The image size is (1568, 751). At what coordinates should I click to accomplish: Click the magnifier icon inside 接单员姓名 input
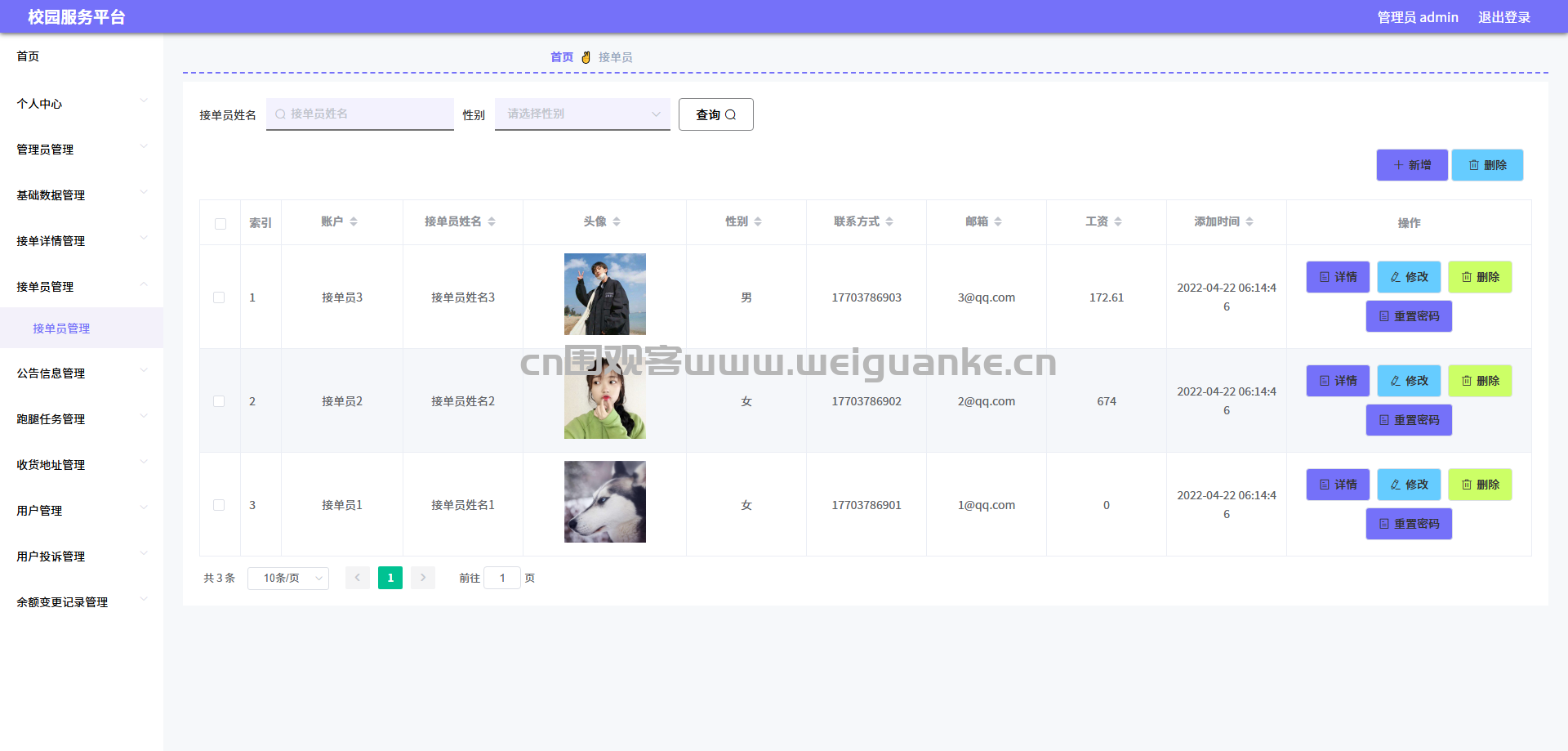coord(281,114)
